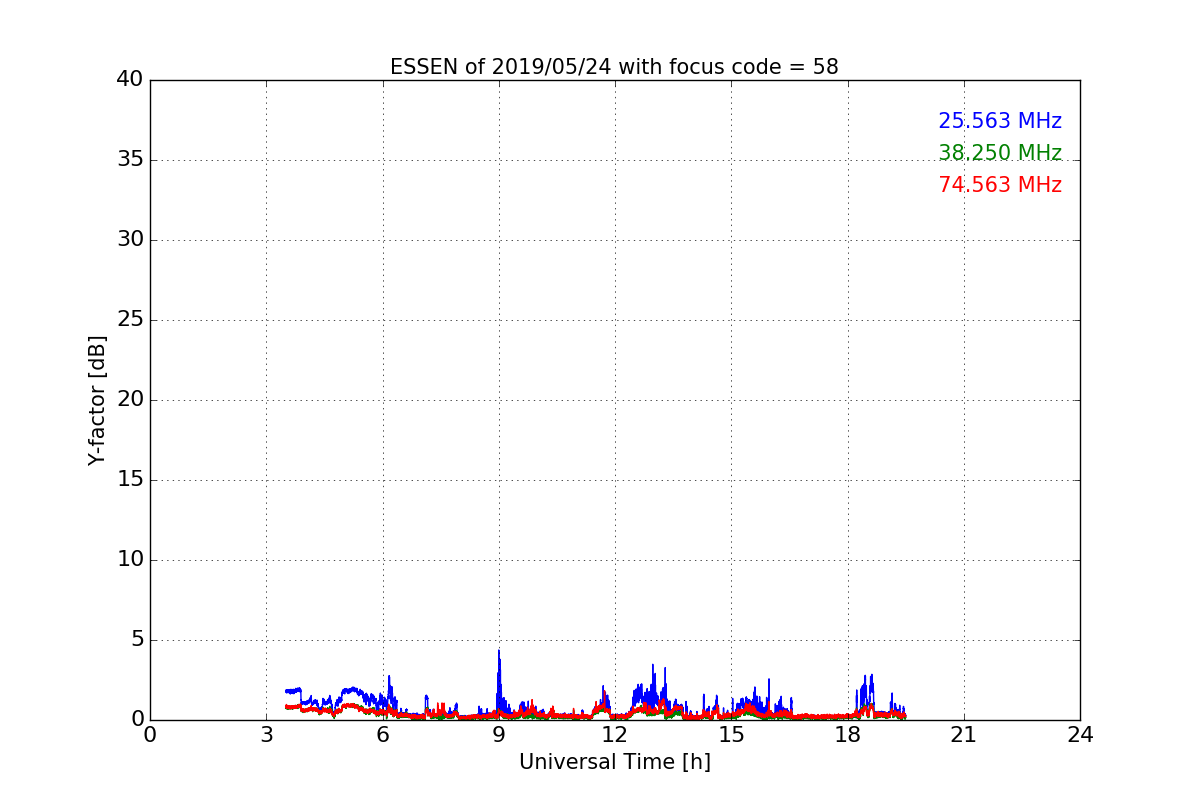The height and width of the screenshot is (800, 1200).
Task: Select the green 38.250 MHz legend label
Action: click(x=1000, y=153)
